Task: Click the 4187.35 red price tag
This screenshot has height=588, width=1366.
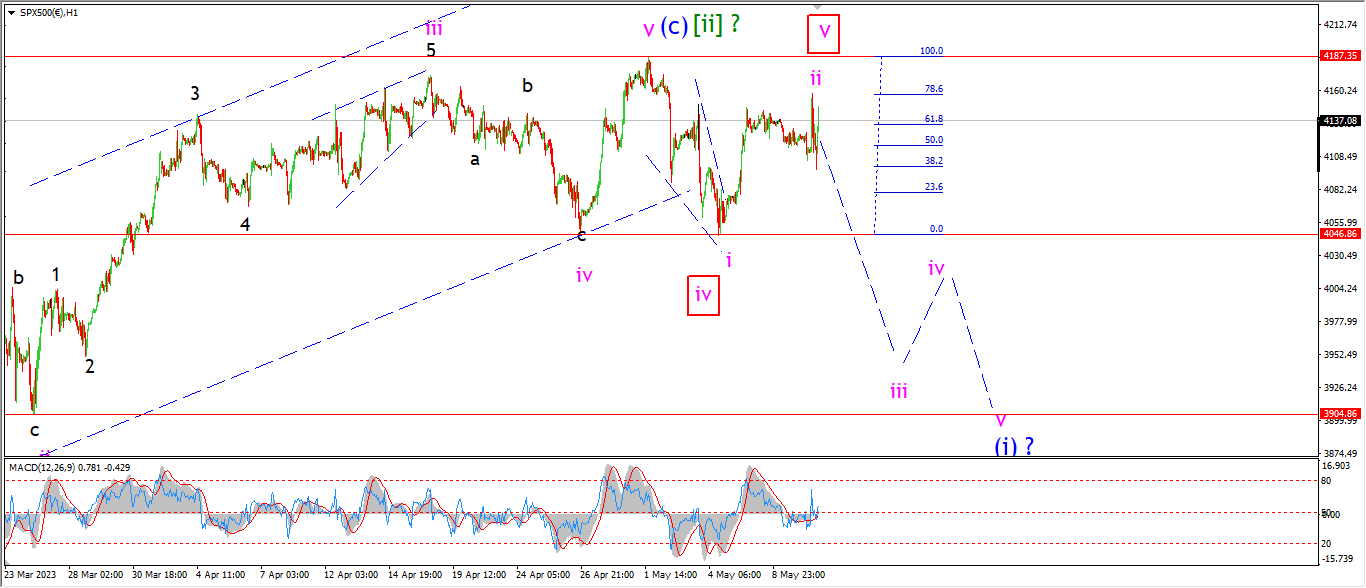Action: pyautogui.click(x=1339, y=57)
